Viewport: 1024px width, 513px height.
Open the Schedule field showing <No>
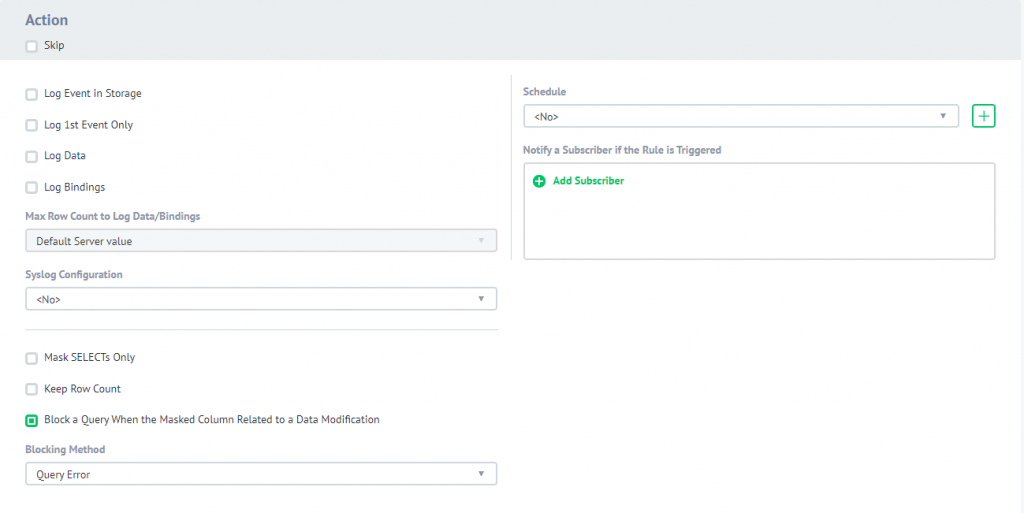(x=730, y=116)
